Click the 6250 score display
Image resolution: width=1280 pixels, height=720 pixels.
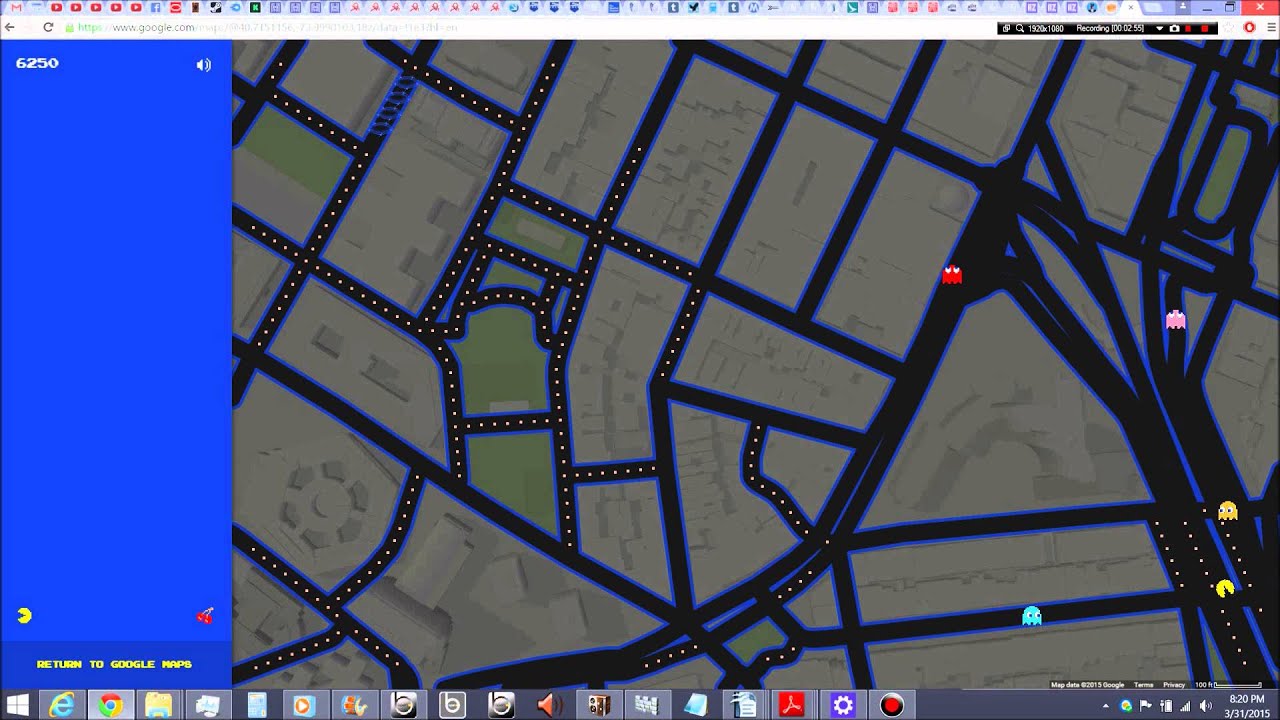click(x=37, y=63)
